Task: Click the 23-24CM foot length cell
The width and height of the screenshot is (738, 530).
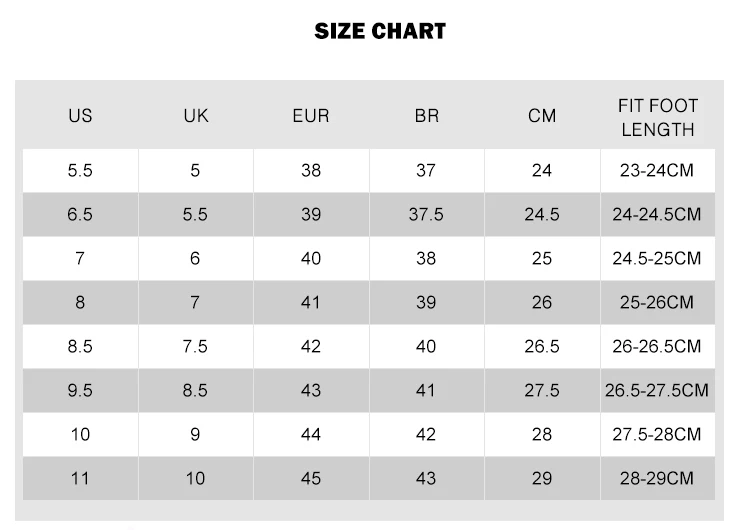Action: click(657, 171)
